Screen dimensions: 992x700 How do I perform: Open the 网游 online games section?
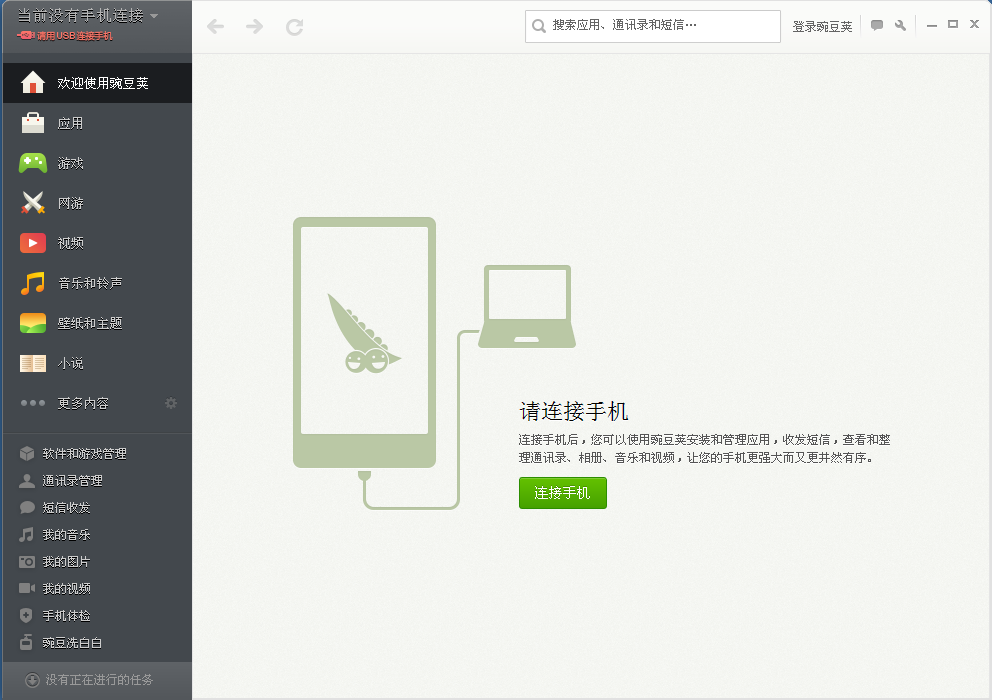pos(97,203)
